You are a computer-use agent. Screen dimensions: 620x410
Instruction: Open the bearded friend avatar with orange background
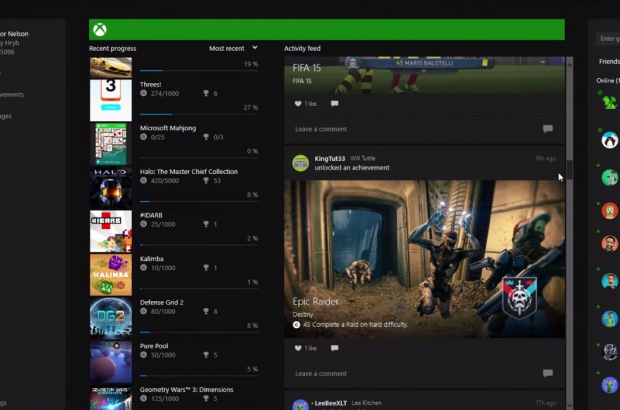(609, 243)
